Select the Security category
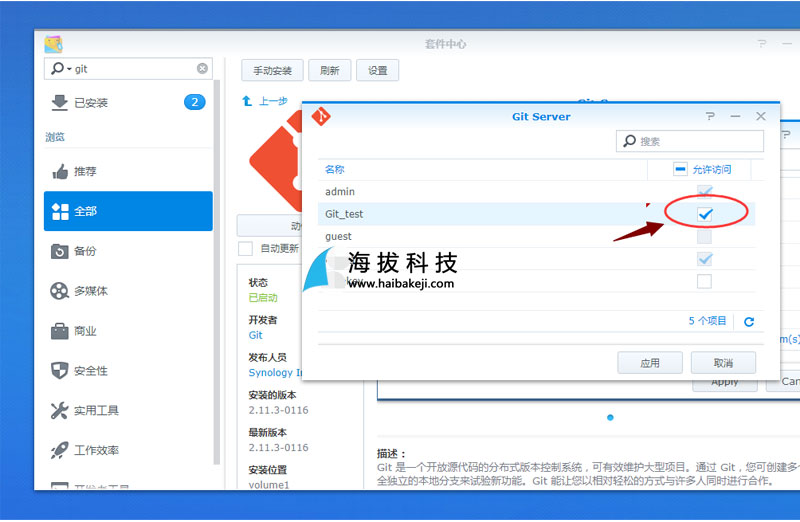The height and width of the screenshot is (522, 800). point(128,370)
